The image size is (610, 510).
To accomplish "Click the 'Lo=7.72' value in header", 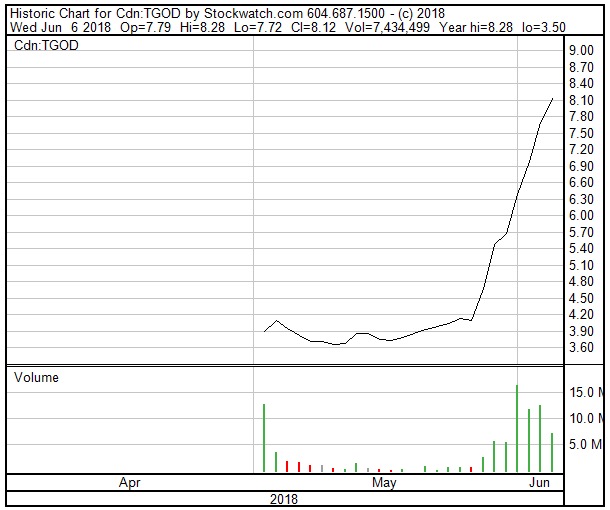I will (x=258, y=27).
